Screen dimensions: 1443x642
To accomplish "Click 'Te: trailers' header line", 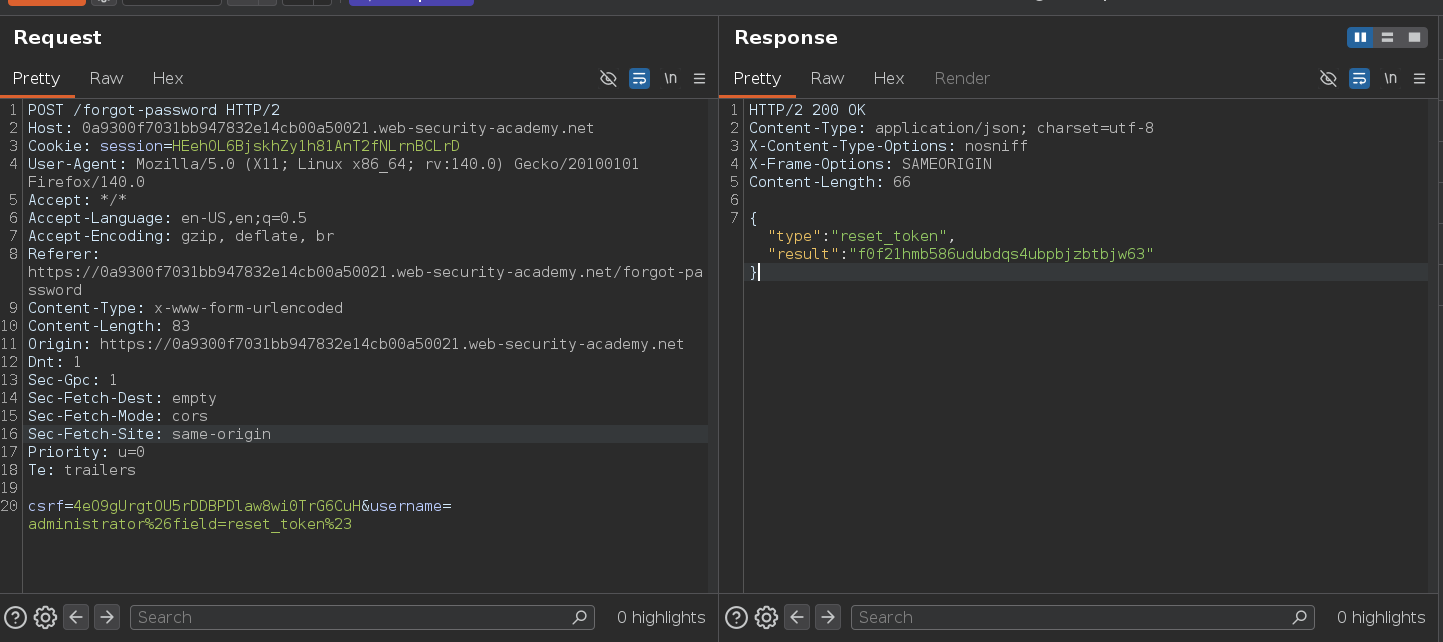I will (82, 470).
